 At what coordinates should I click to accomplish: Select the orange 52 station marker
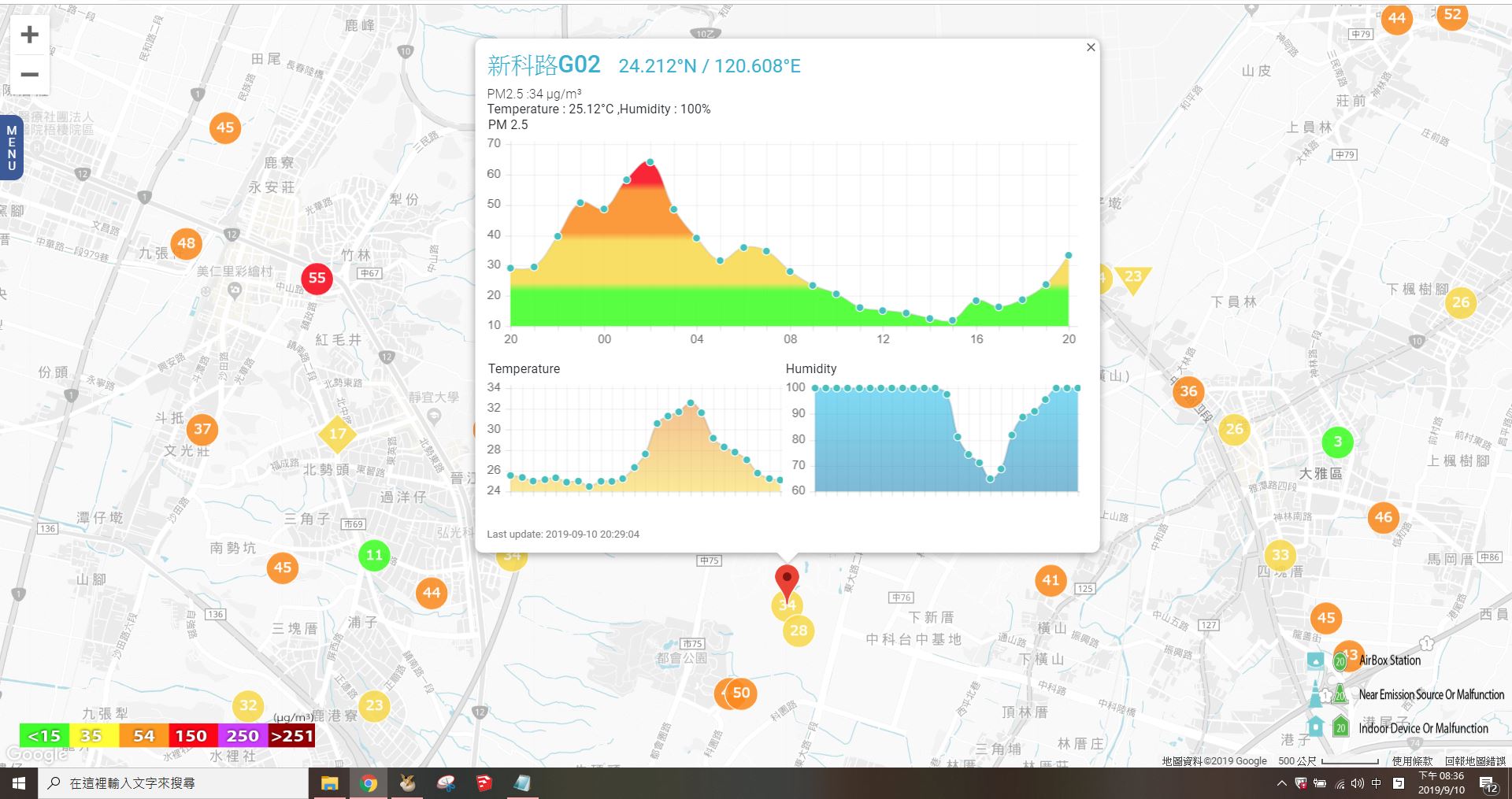[x=1452, y=14]
